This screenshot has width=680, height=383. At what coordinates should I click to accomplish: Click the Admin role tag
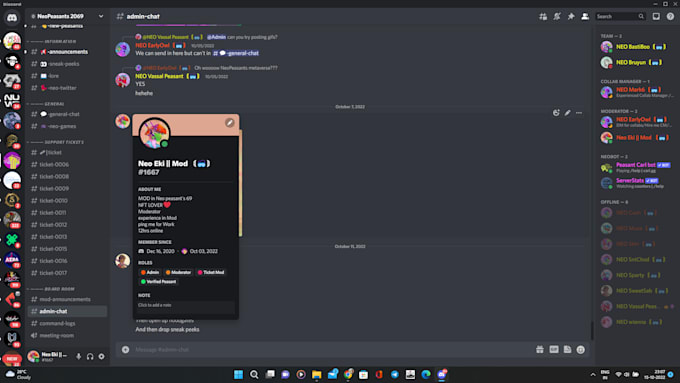pyautogui.click(x=150, y=272)
